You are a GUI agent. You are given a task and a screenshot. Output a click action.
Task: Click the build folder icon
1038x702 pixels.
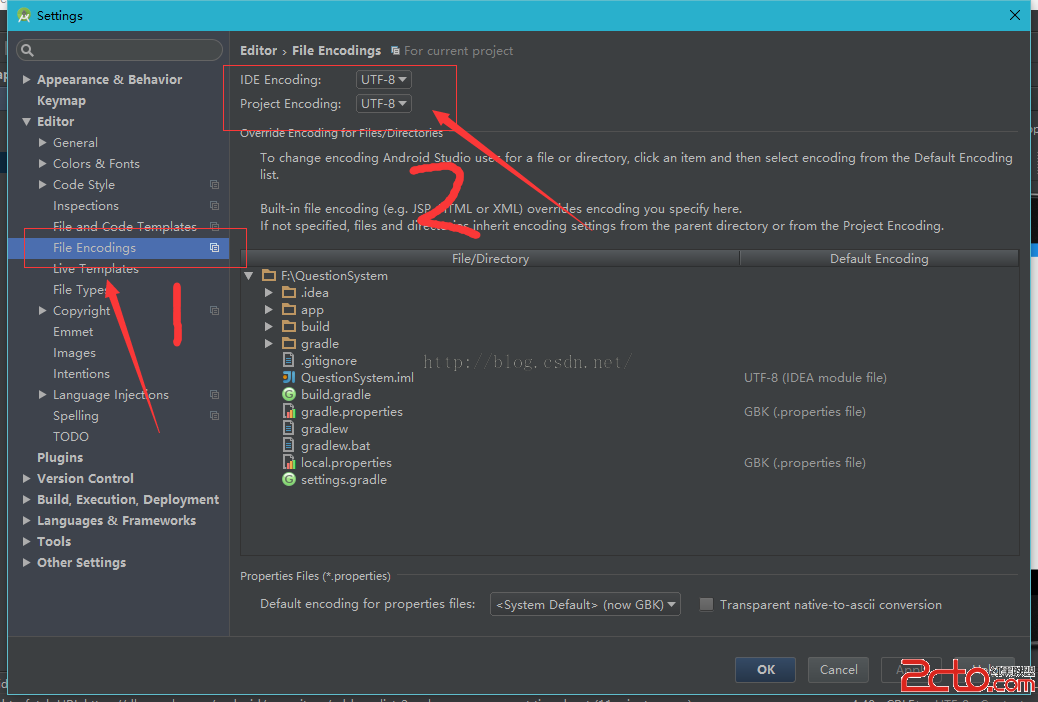pyautogui.click(x=289, y=326)
